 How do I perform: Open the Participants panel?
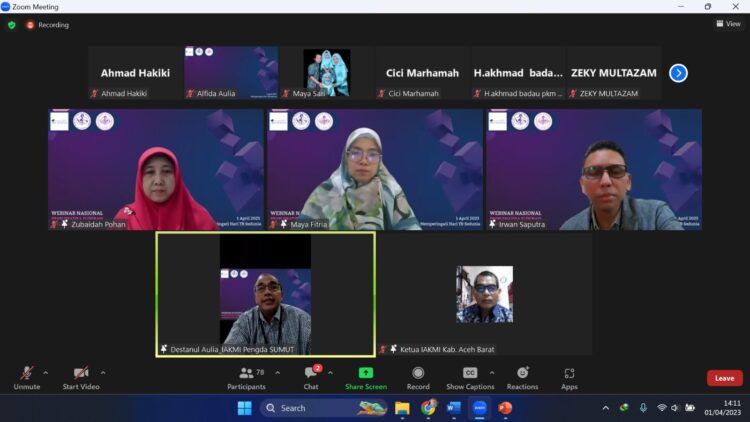click(x=246, y=378)
